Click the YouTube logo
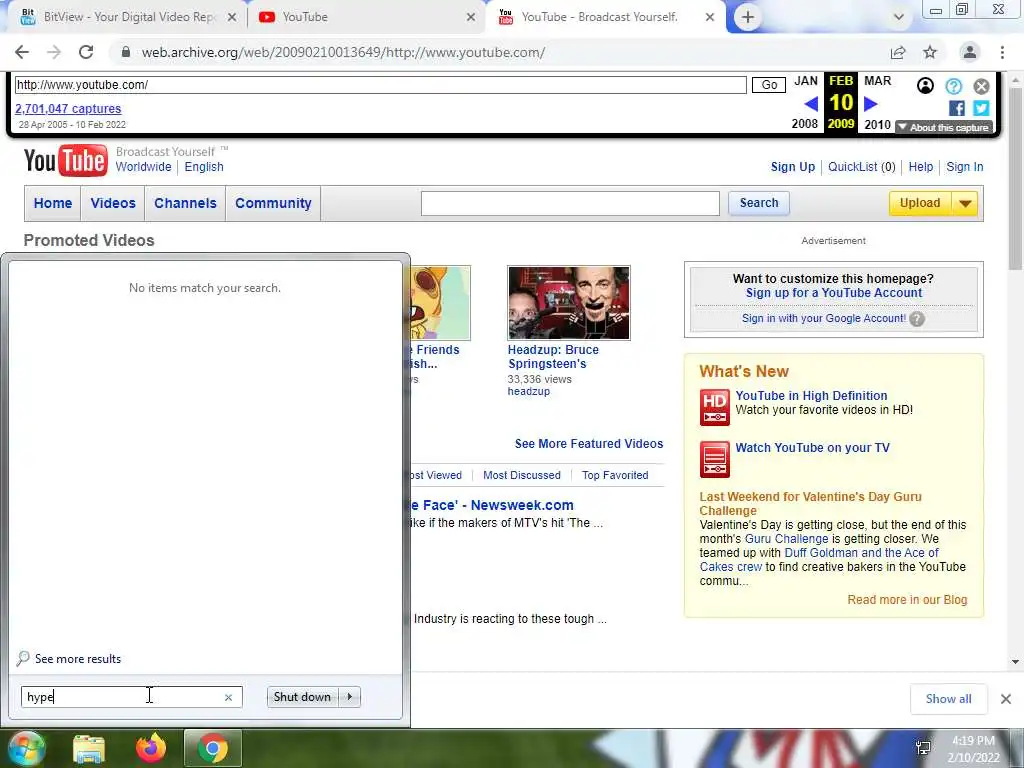 (65, 161)
